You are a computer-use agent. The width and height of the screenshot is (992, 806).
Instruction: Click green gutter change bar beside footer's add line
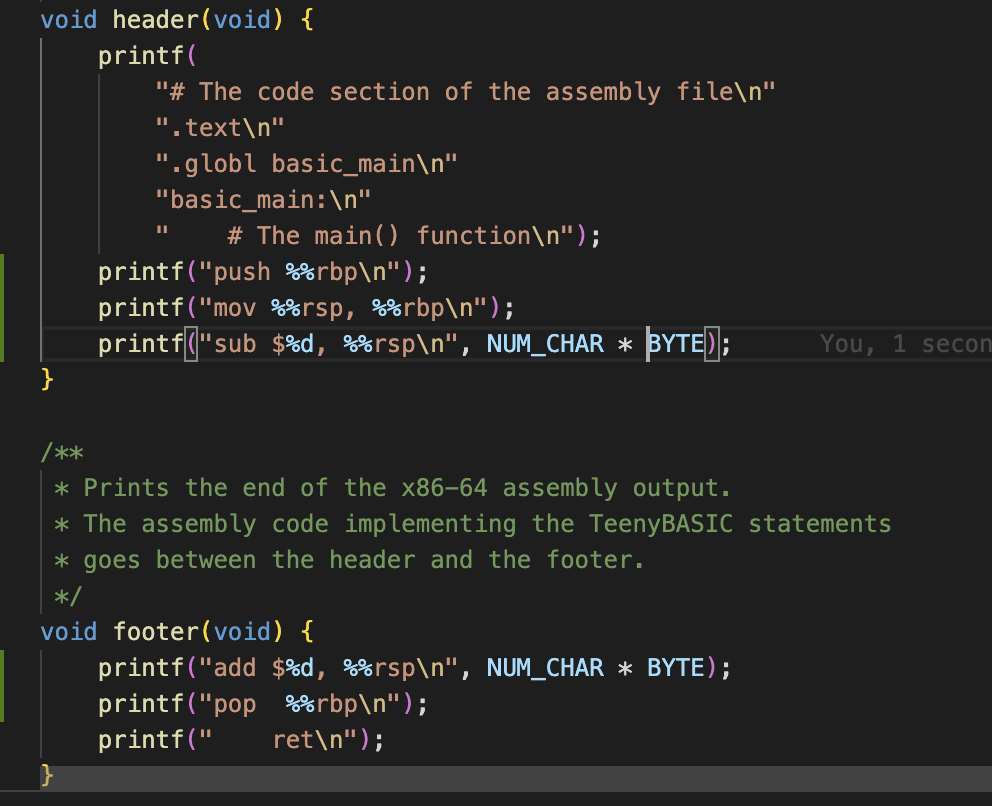point(3,684)
